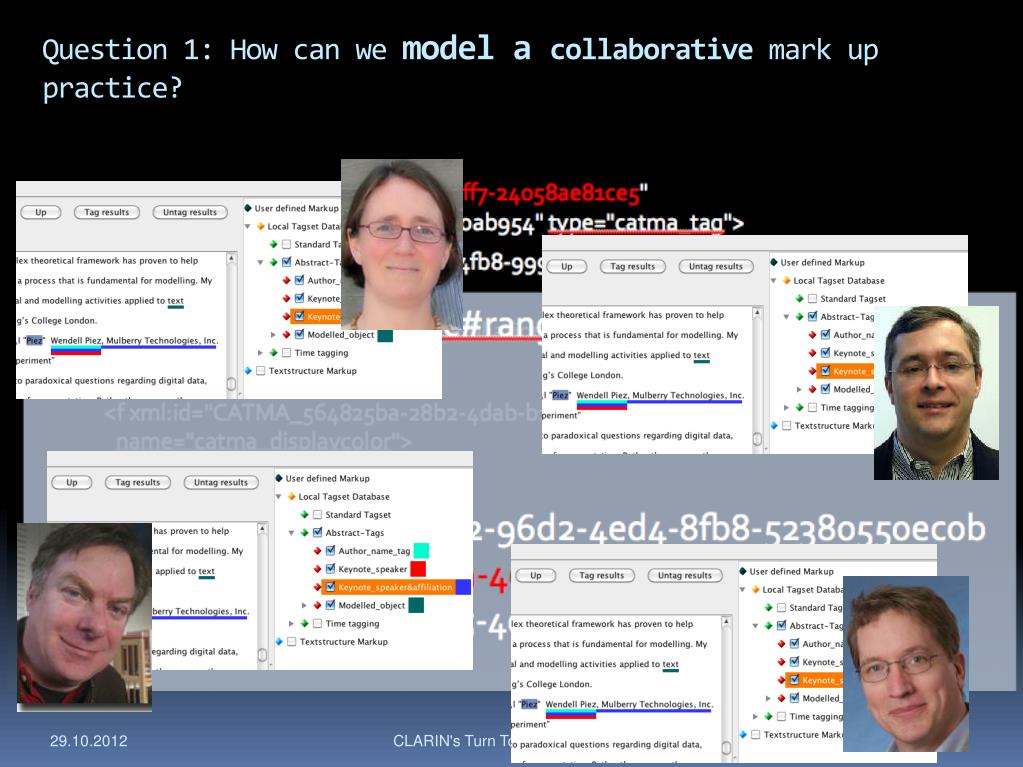Click Up button in top-left window
Image resolution: width=1023 pixels, height=767 pixels.
40,212
